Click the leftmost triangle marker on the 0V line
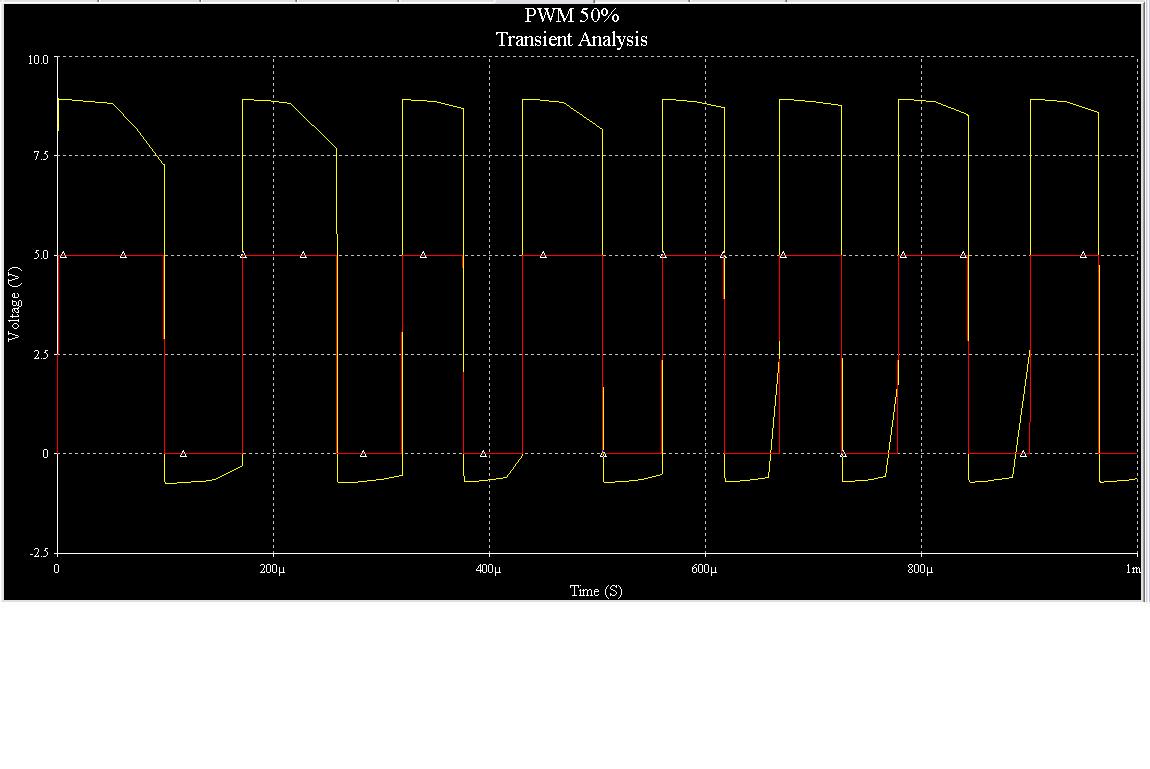 (x=183, y=454)
